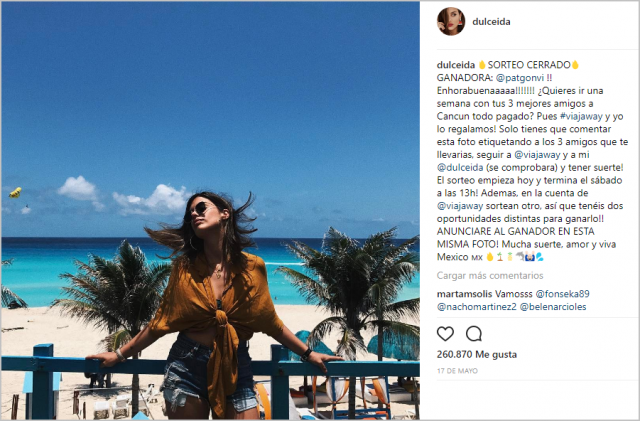Click the yellow parasail in the sky
The width and height of the screenshot is (640, 421).
pos(16,192)
